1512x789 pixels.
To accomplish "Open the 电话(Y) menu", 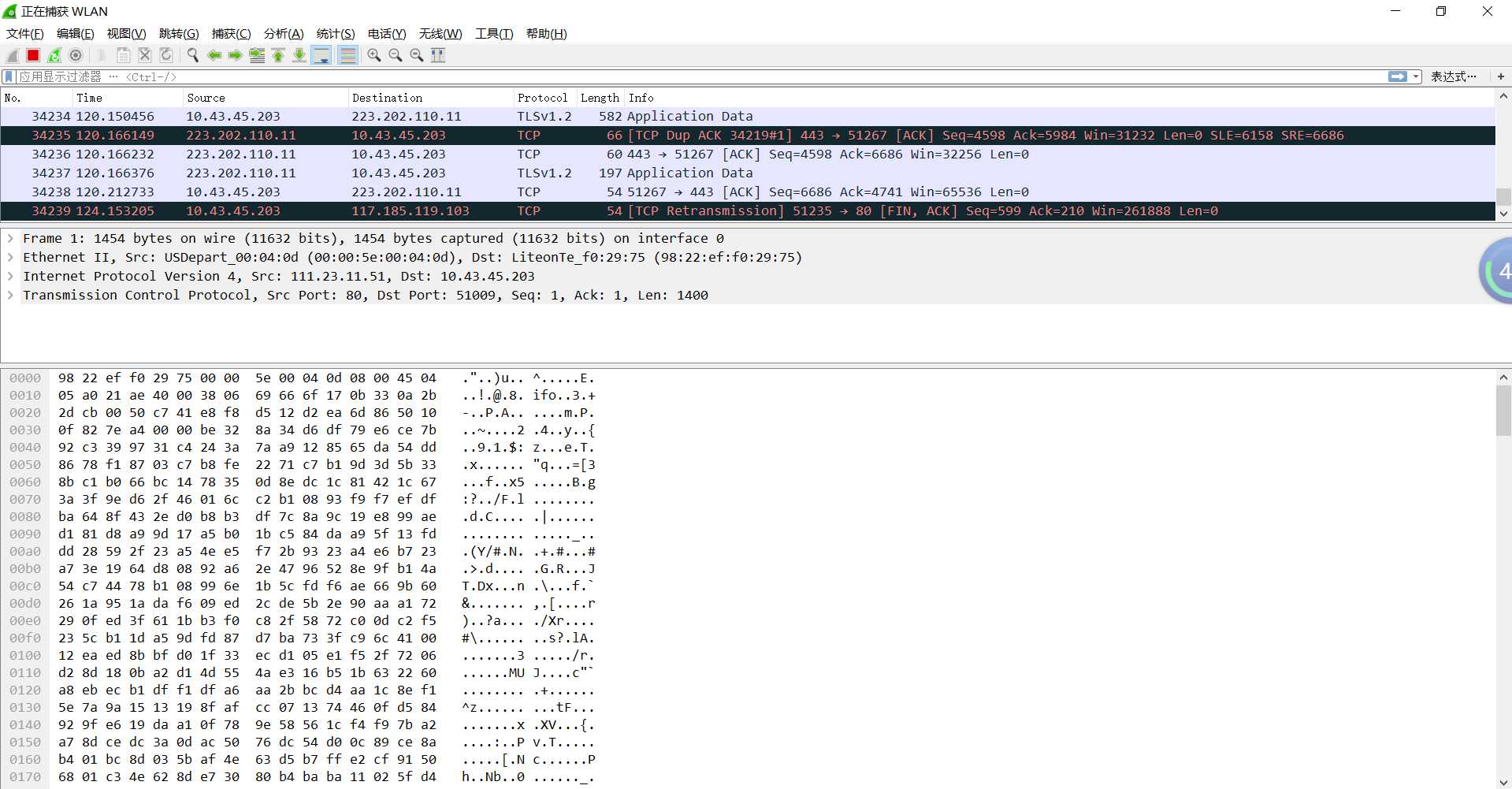I will [x=387, y=33].
